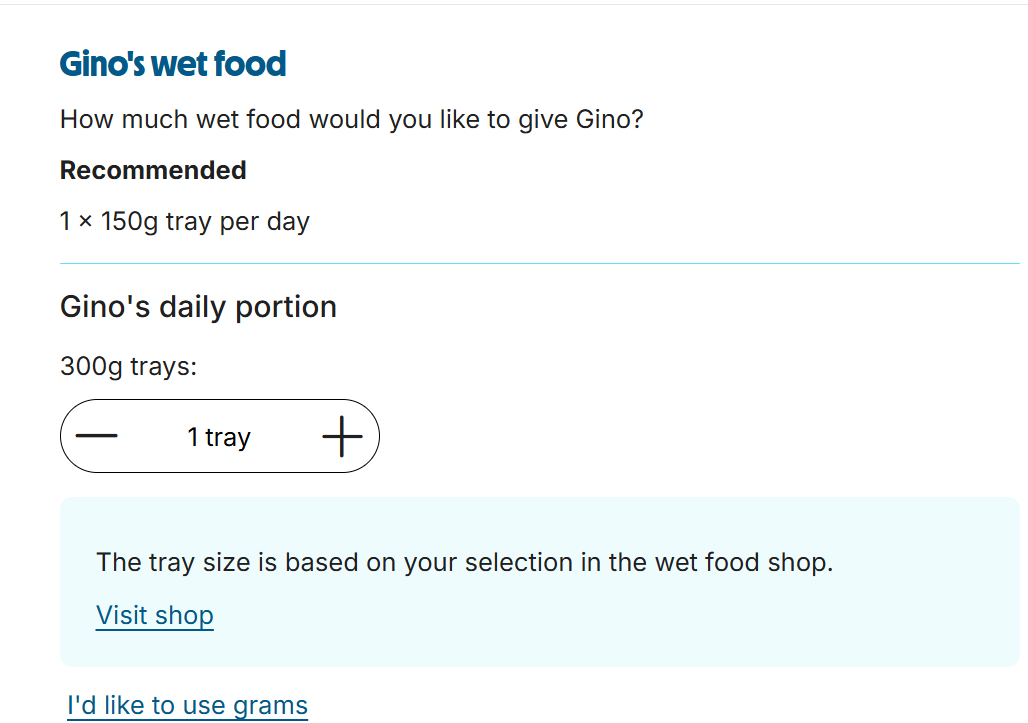Click the 'Gino's wet food' heading
The width and height of the screenshot is (1028, 723).
[173, 64]
